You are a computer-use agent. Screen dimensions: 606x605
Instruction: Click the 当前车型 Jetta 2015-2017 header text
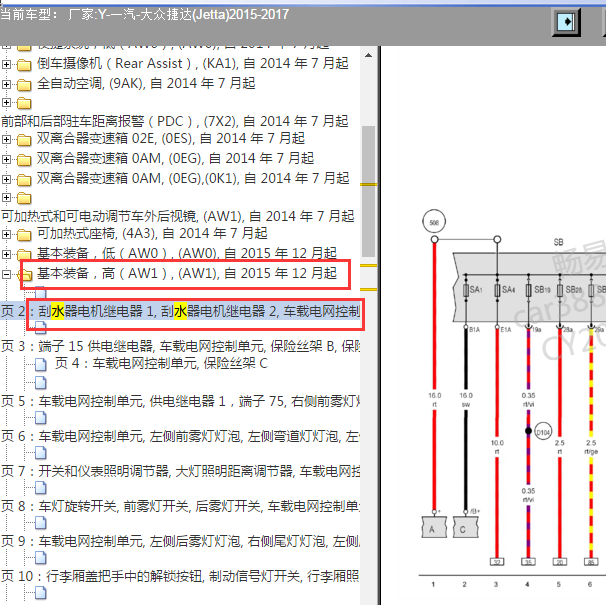(145, 15)
